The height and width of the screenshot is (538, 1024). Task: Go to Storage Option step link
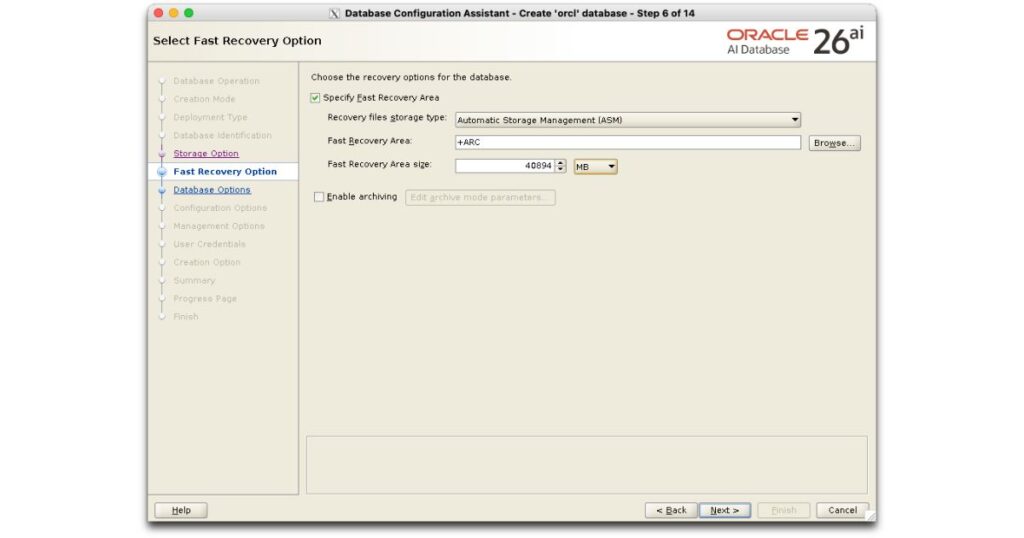coord(206,153)
